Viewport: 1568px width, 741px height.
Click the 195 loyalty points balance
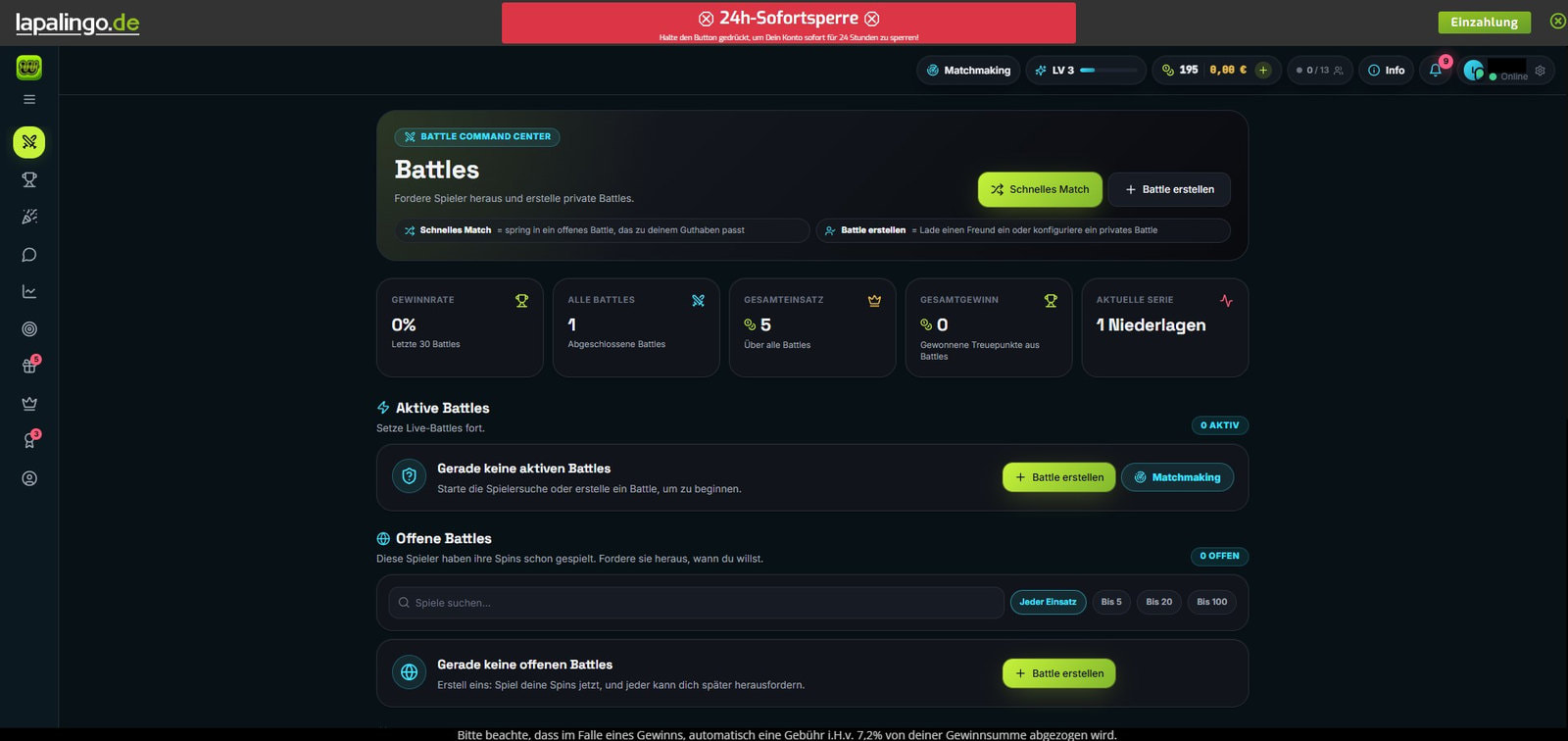point(1180,70)
